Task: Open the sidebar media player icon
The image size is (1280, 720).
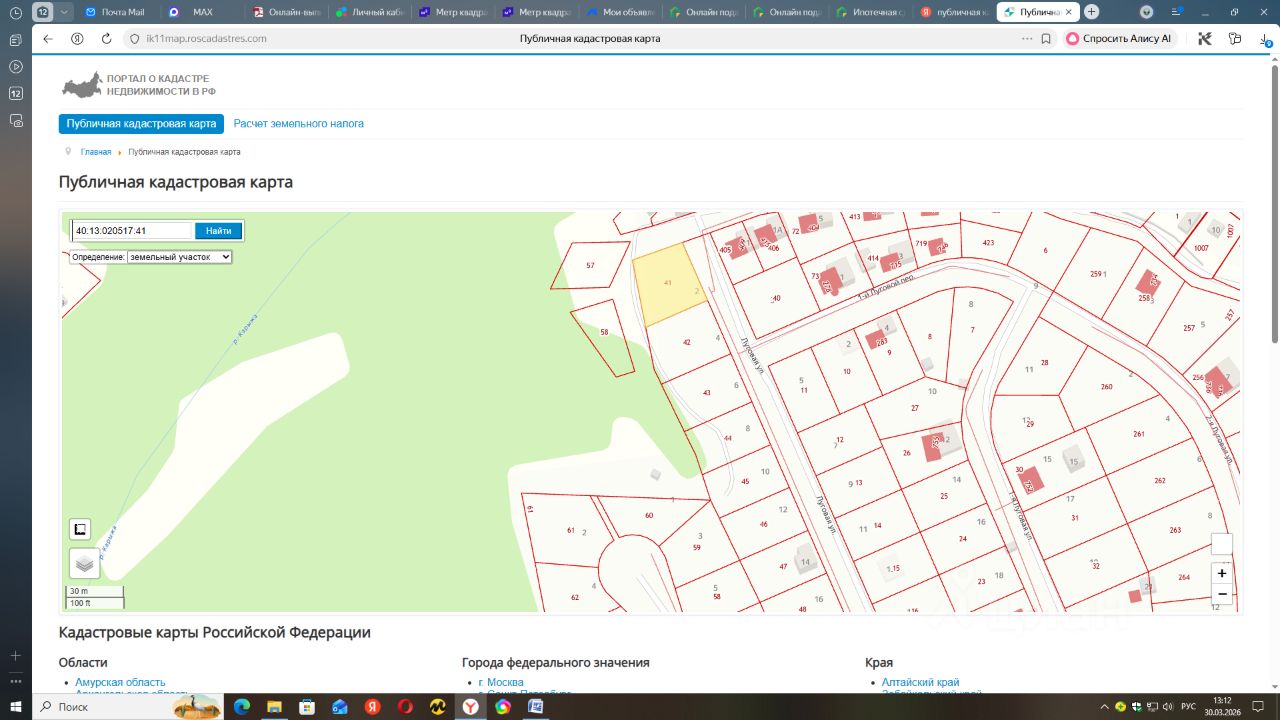Action: pos(15,66)
